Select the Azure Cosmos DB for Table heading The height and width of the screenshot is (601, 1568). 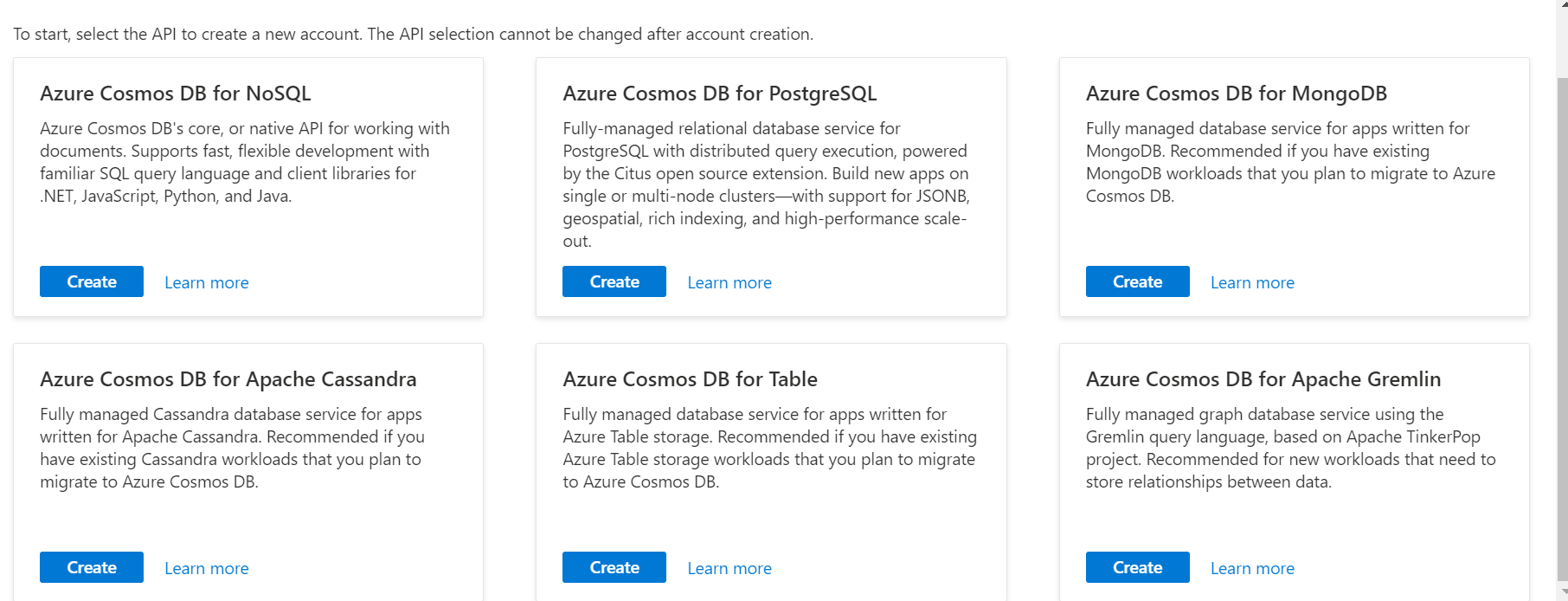tap(691, 379)
